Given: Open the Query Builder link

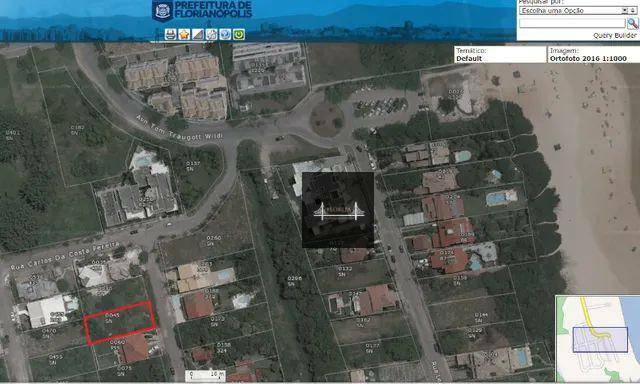Looking at the screenshot, I should 615,36.
